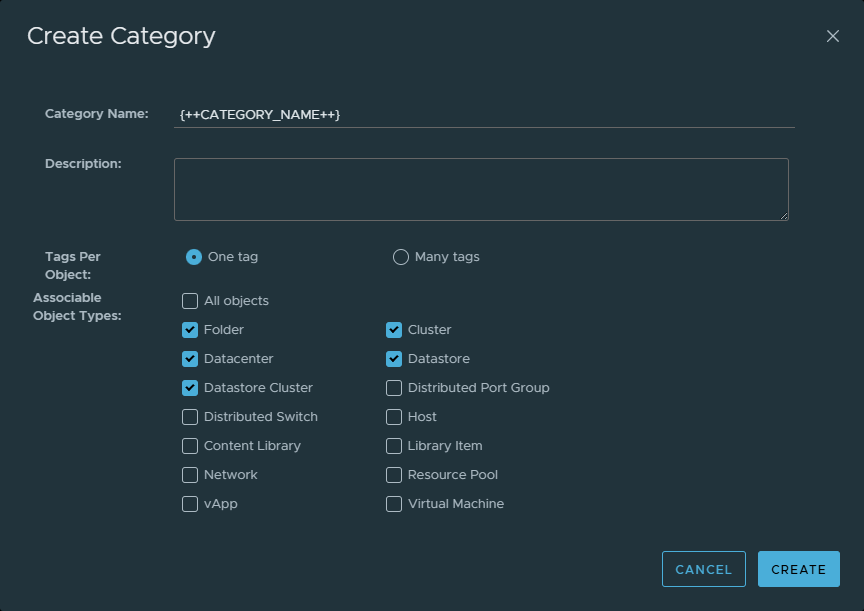
Task: Check the Library Item checkbox
Action: (x=394, y=446)
